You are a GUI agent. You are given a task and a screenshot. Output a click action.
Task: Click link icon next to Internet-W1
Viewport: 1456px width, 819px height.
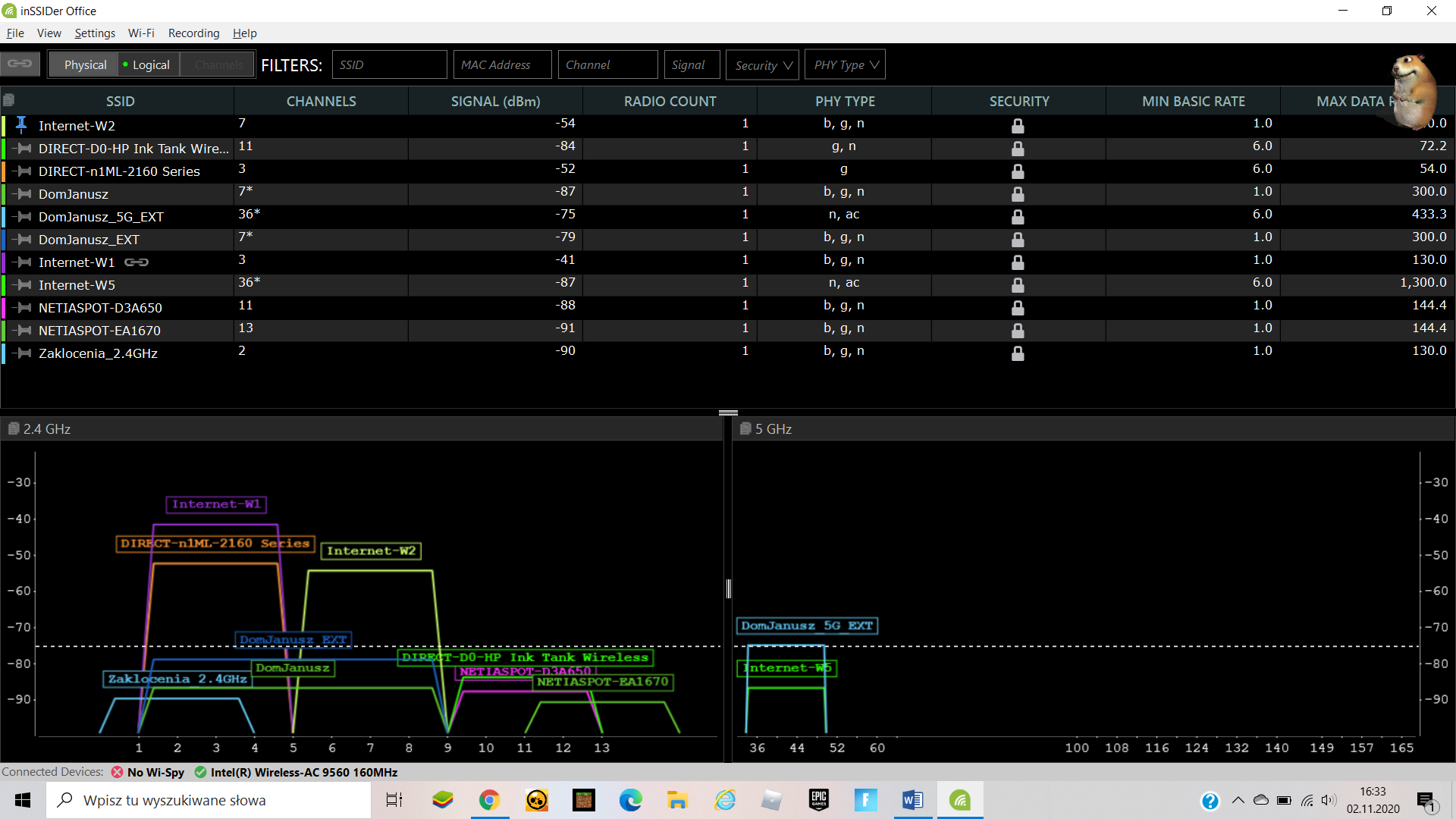coord(136,262)
